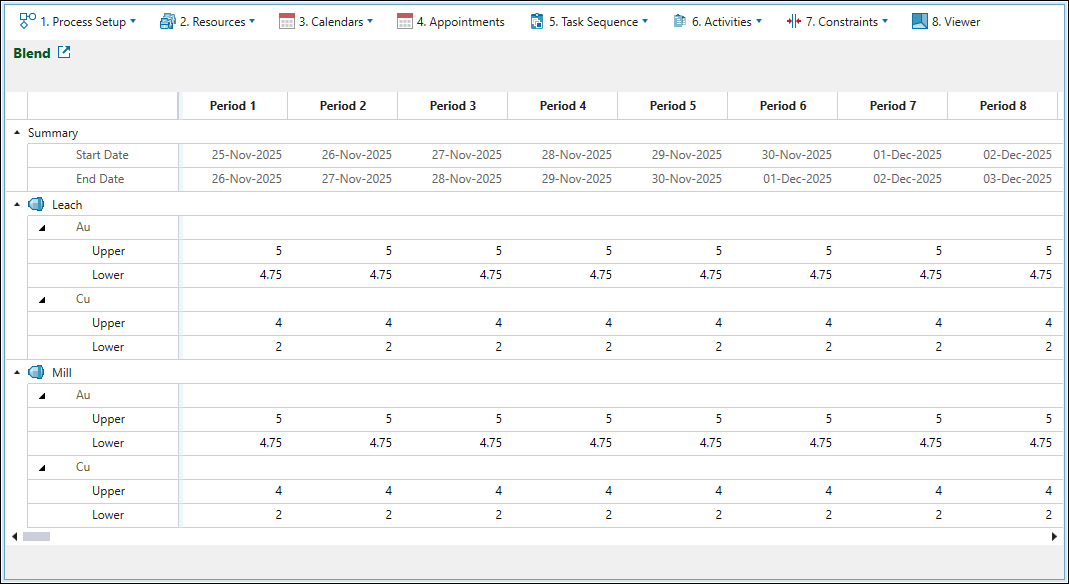Viewport: 1069px width, 584px height.
Task: Click the scroll right arrow
Action: 1054,536
